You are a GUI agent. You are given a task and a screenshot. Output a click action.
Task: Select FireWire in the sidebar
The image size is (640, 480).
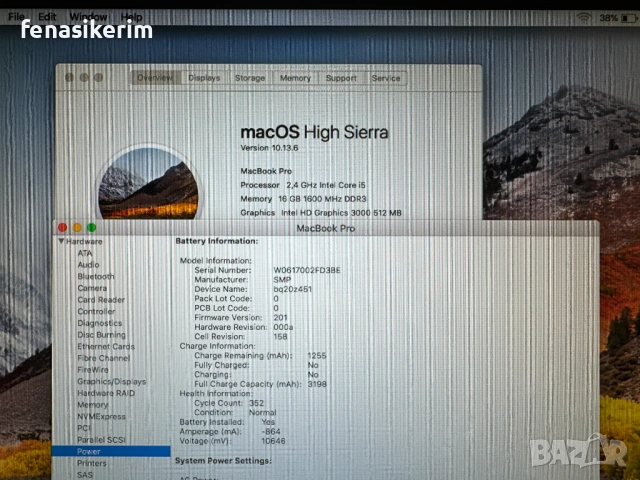tap(93, 370)
